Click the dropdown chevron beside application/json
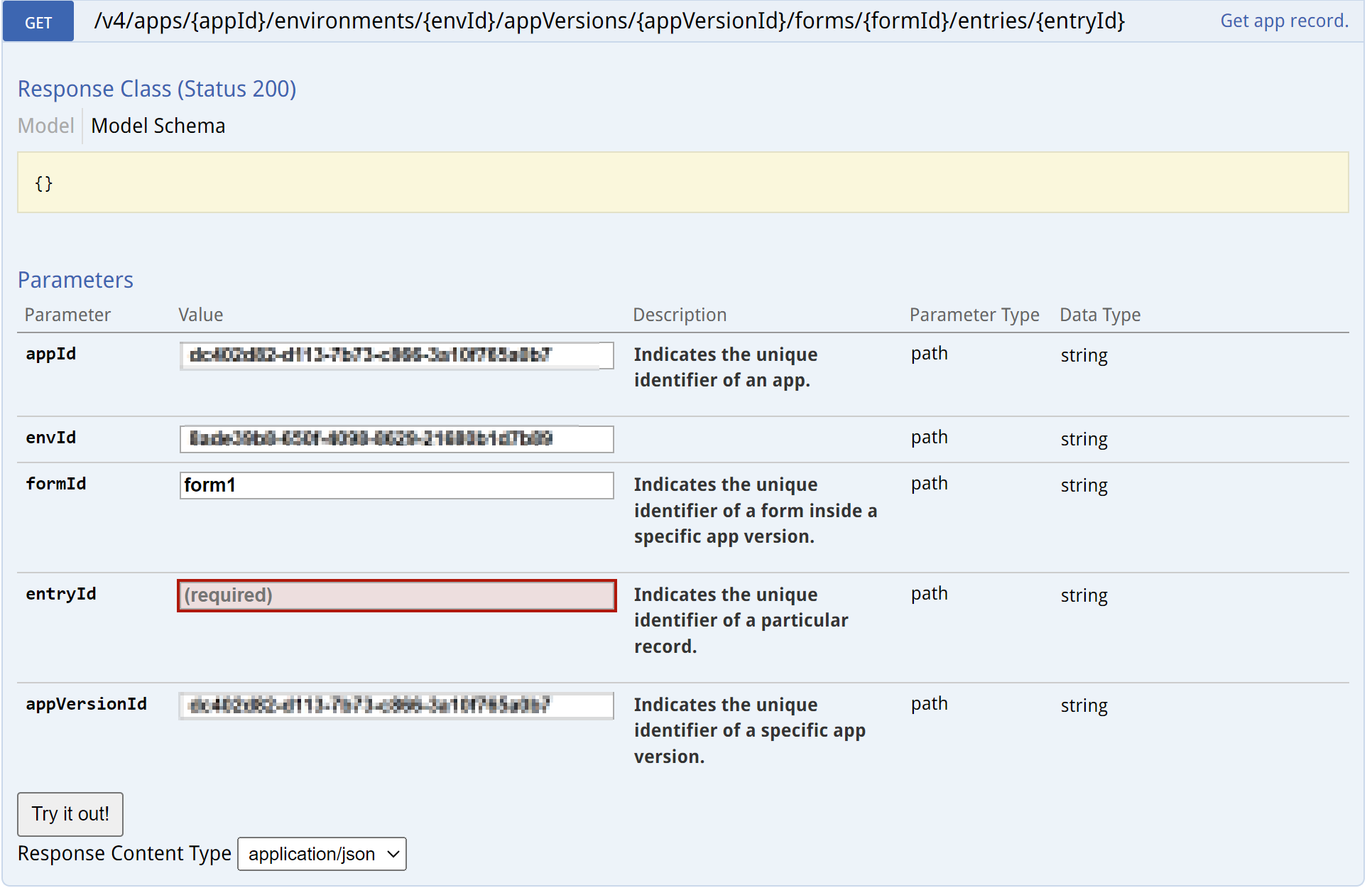1372x888 pixels. click(x=393, y=854)
